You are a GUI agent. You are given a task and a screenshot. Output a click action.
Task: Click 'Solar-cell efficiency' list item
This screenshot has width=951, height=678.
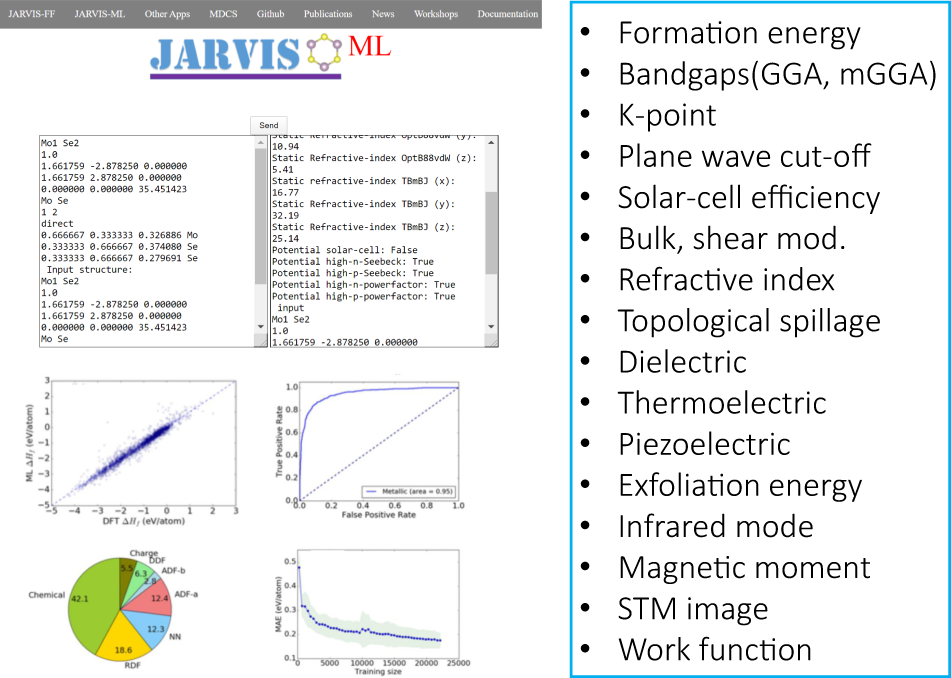(x=748, y=198)
